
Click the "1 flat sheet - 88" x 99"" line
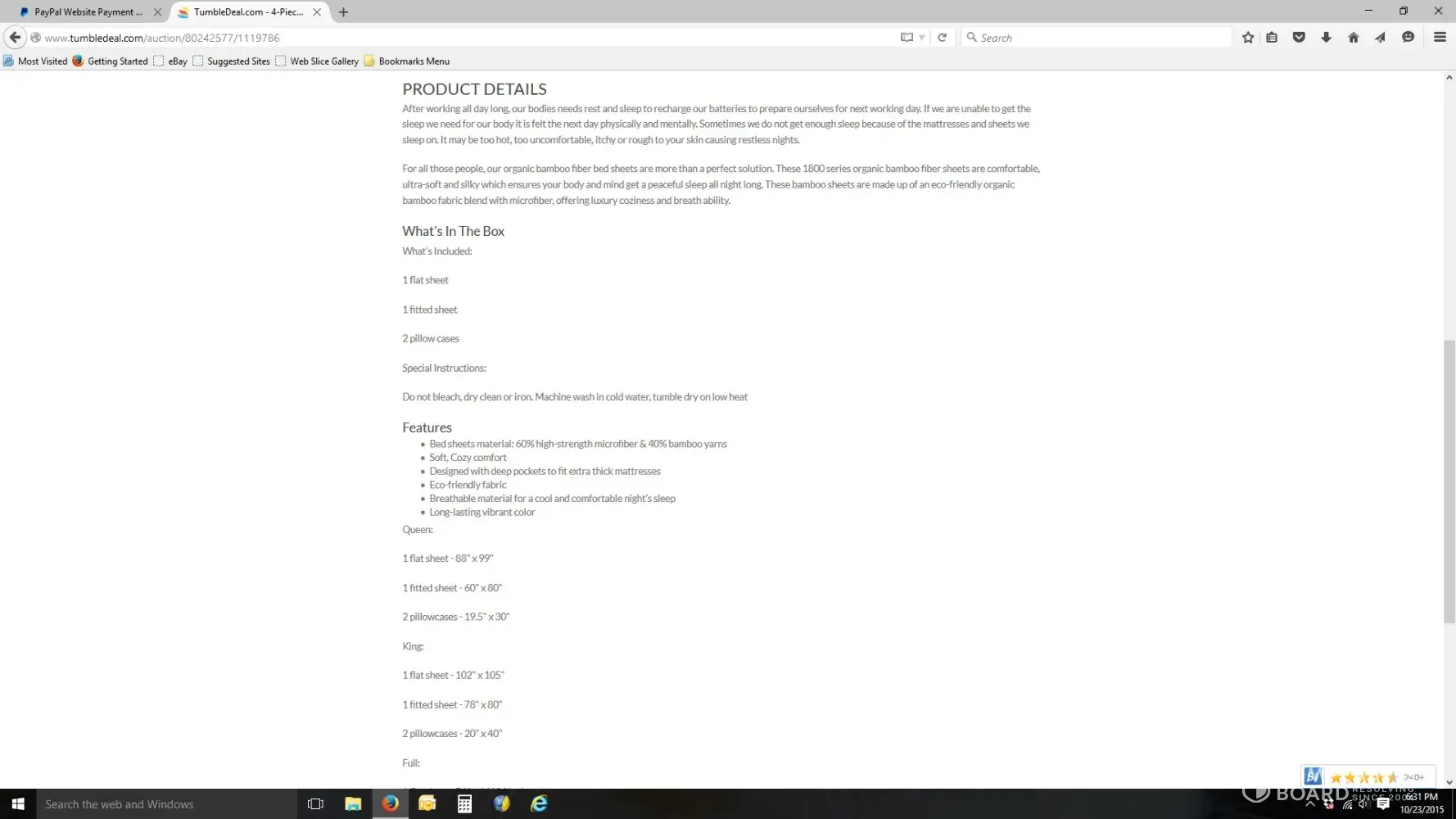448,559
